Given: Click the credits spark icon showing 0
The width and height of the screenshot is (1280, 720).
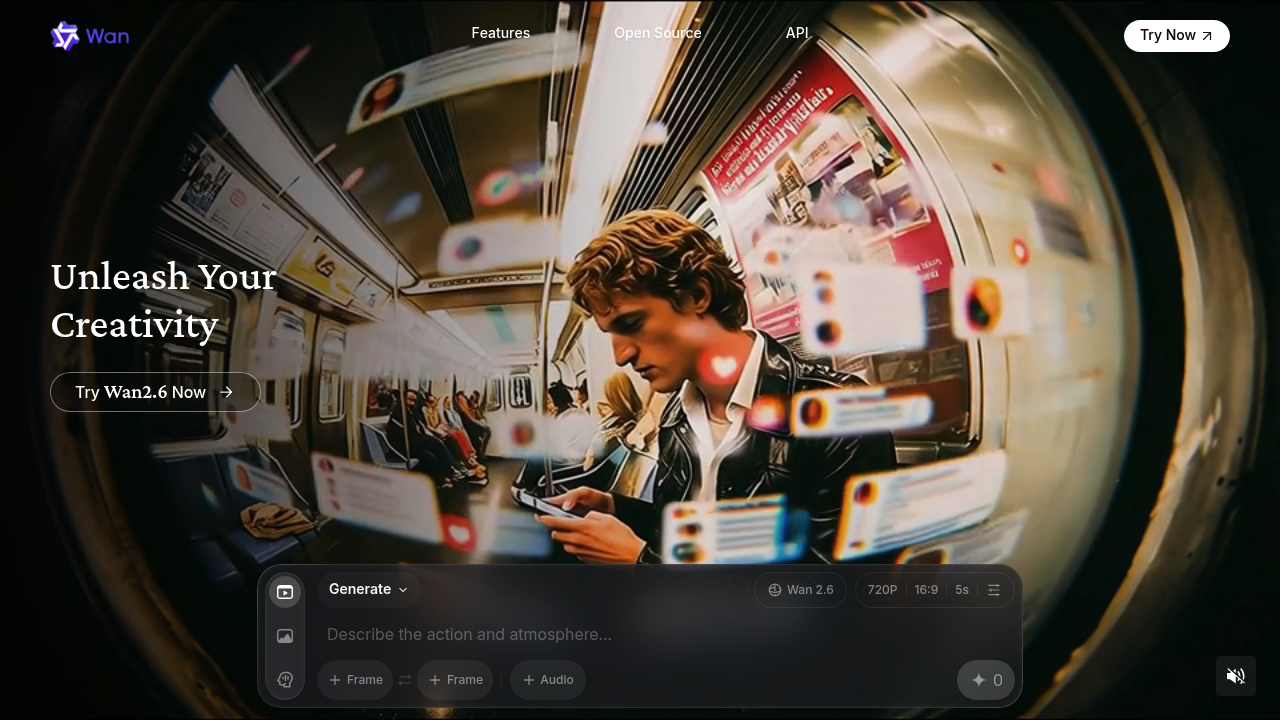Looking at the screenshot, I should click(986, 680).
